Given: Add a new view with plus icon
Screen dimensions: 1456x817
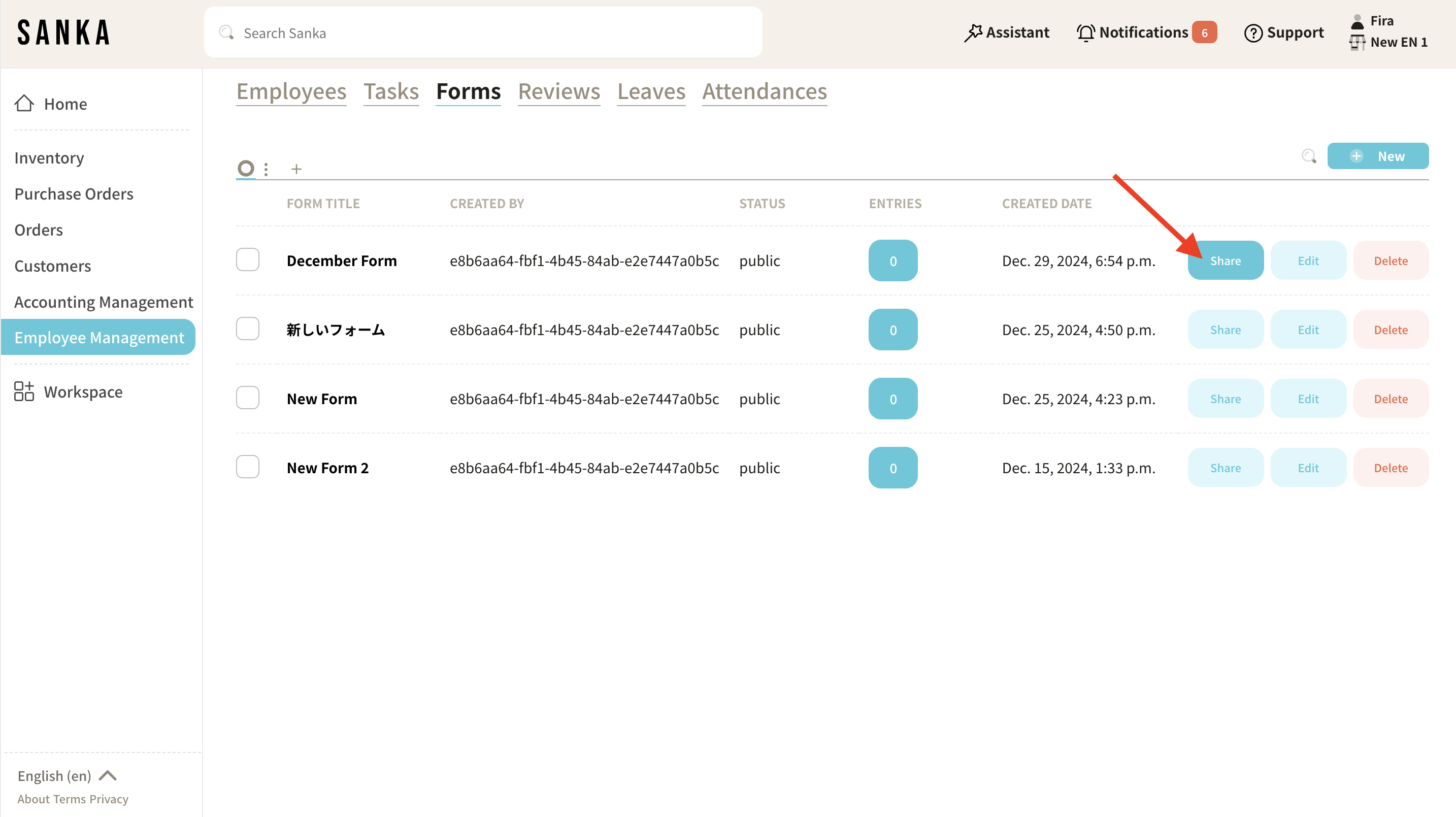Looking at the screenshot, I should pos(296,169).
